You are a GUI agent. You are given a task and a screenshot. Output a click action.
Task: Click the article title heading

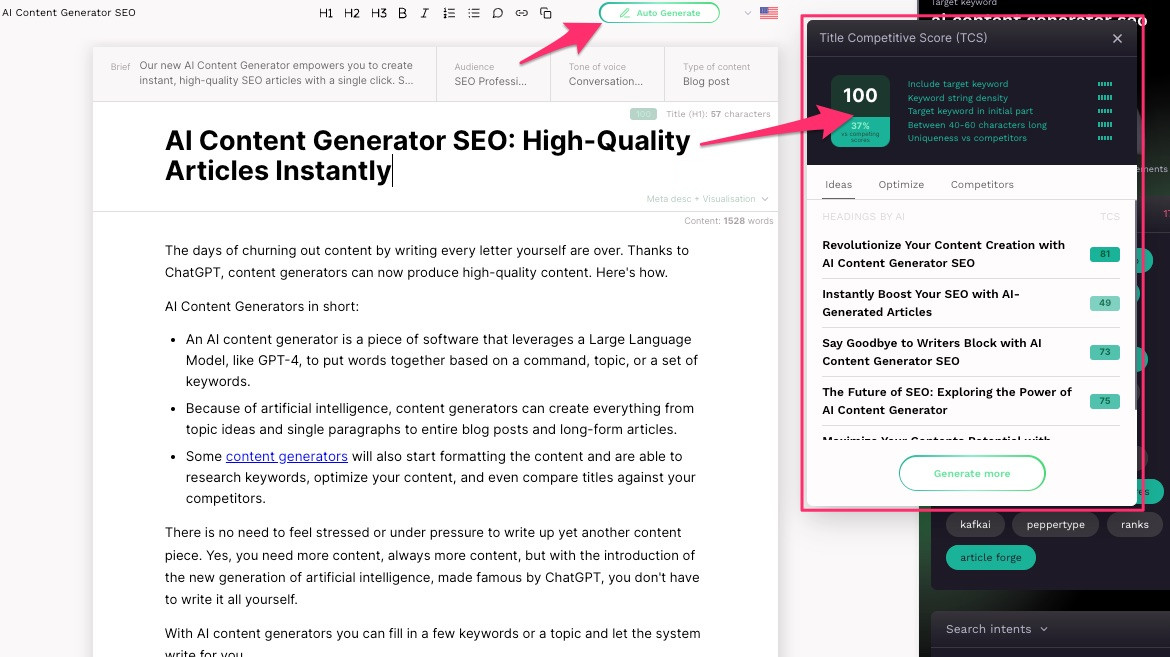(x=428, y=155)
